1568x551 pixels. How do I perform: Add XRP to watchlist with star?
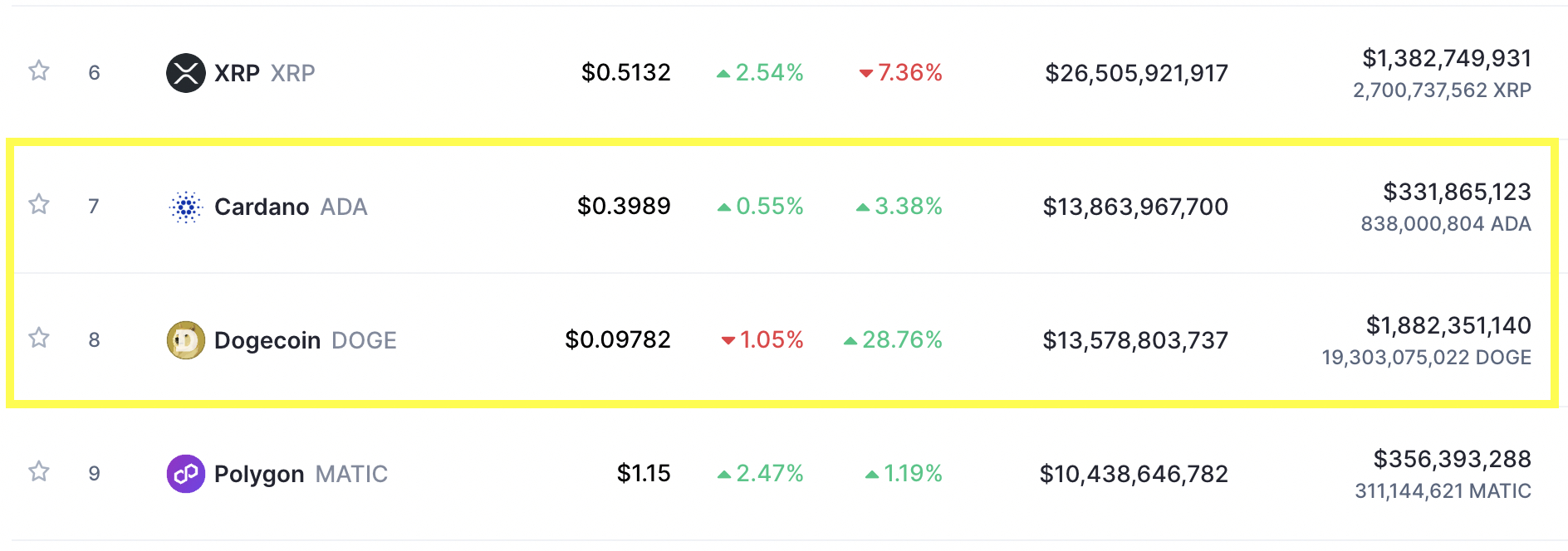tap(39, 71)
